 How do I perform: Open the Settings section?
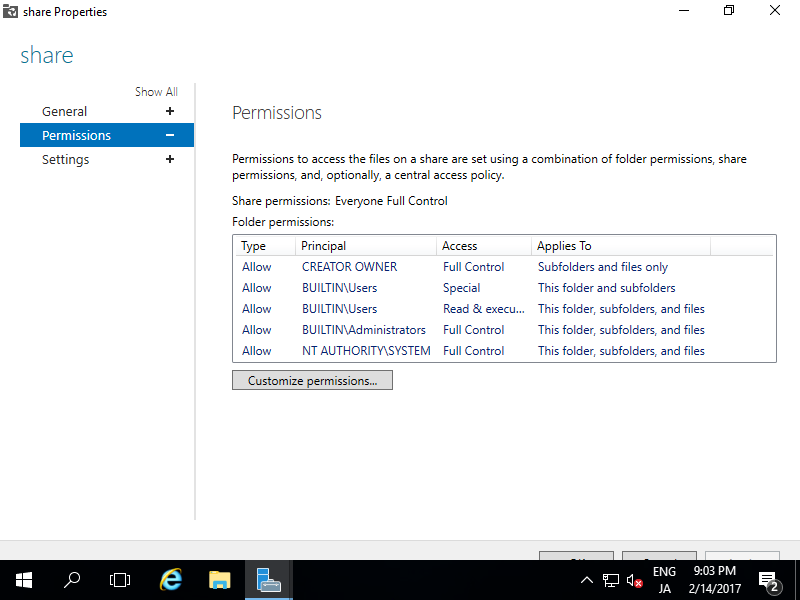pyautogui.click(x=65, y=159)
